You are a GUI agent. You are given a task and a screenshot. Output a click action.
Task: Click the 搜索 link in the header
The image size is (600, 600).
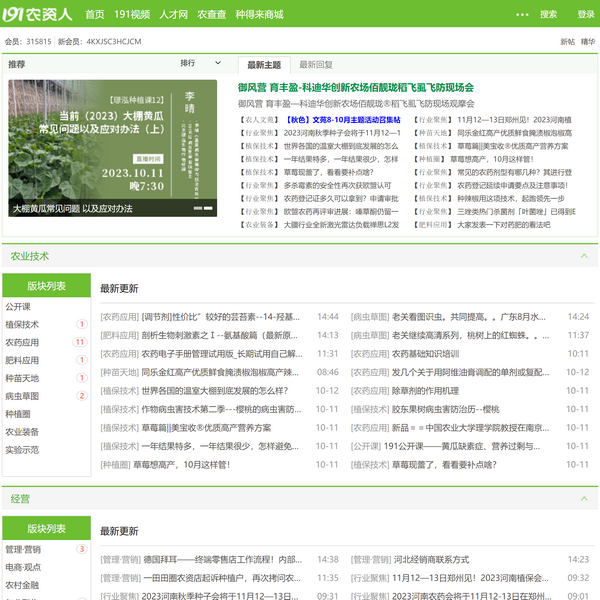pos(548,15)
